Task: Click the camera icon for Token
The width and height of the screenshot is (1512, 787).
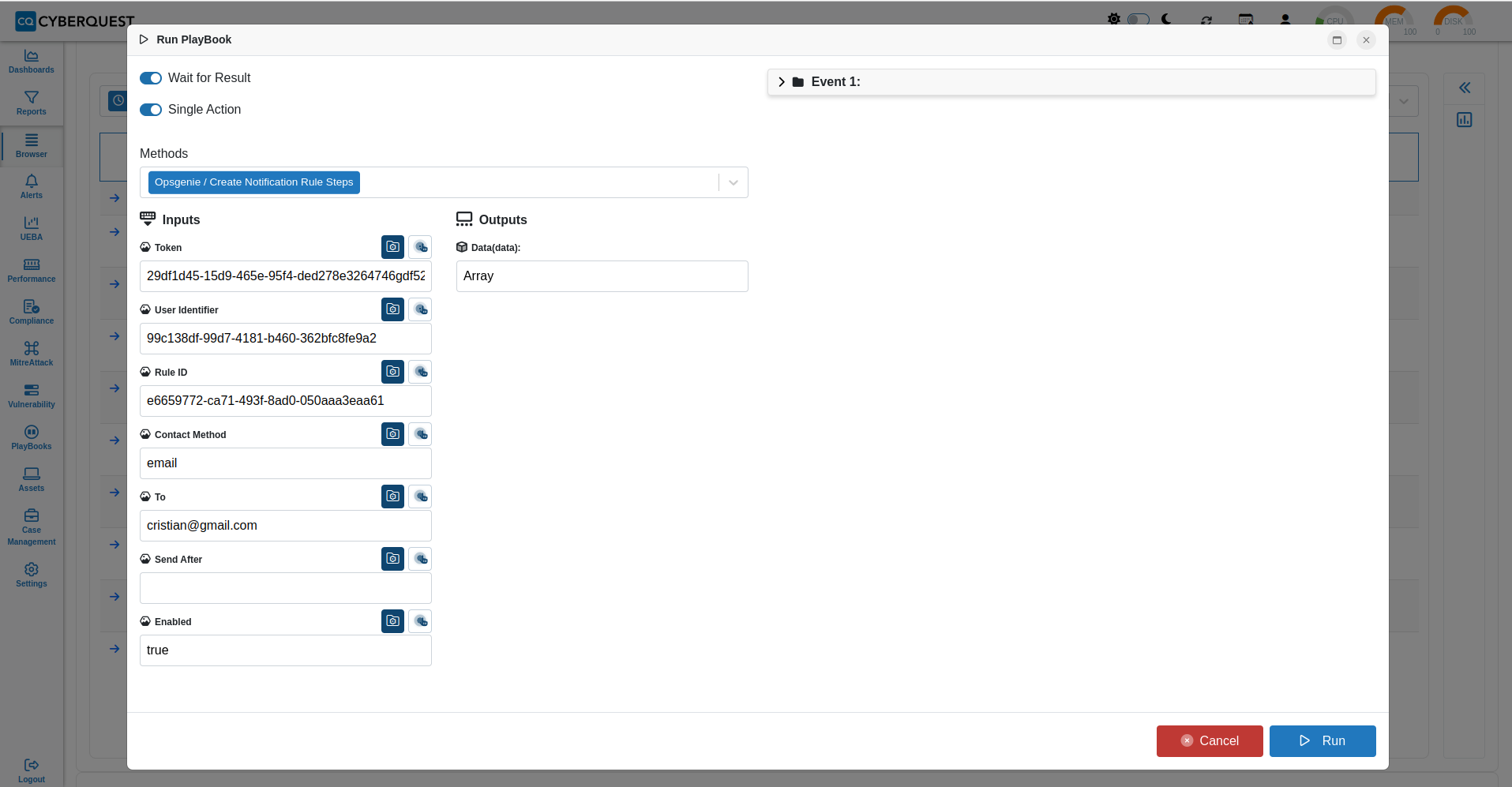Action: pyautogui.click(x=393, y=247)
